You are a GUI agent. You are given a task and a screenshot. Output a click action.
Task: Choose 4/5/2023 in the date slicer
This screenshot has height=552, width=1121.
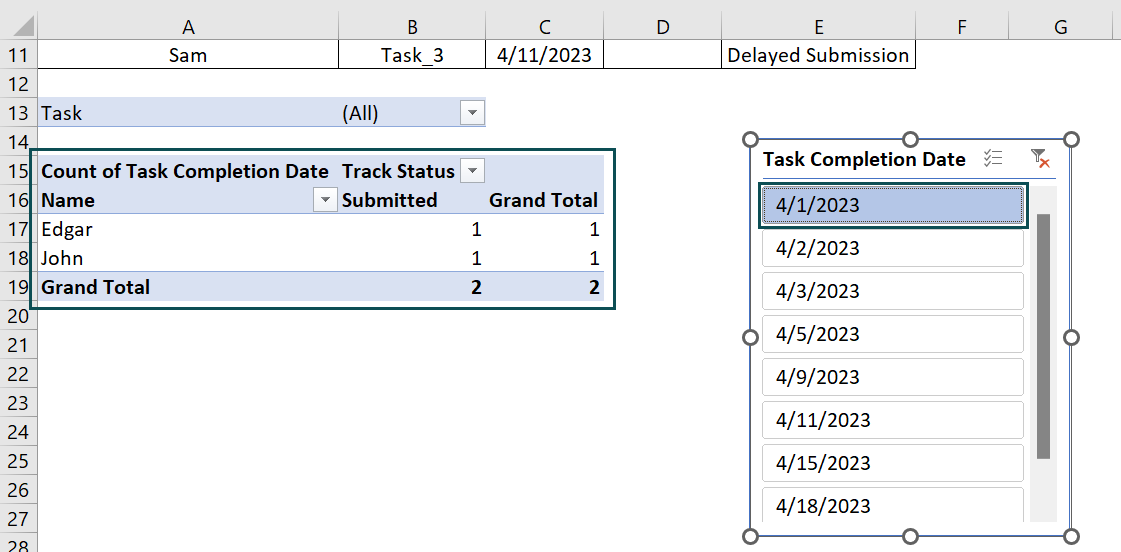(x=893, y=334)
